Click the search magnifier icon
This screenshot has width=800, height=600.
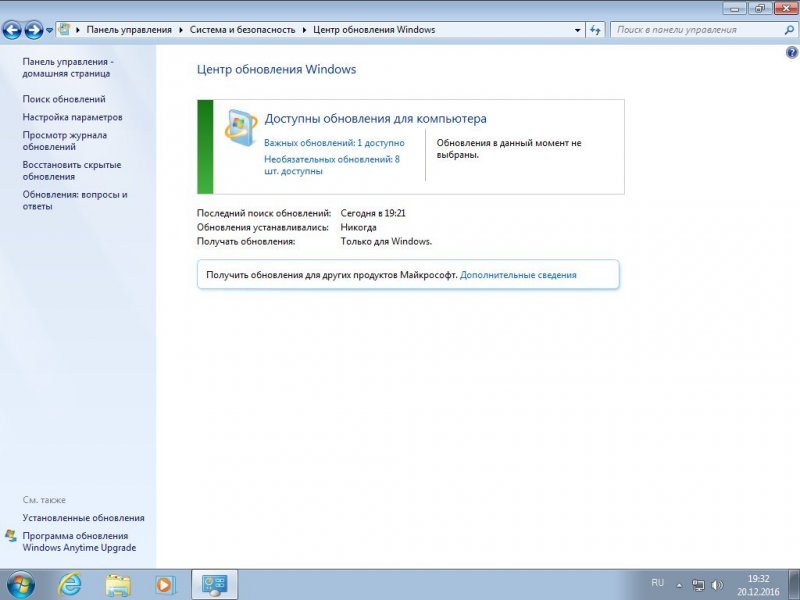coord(789,30)
